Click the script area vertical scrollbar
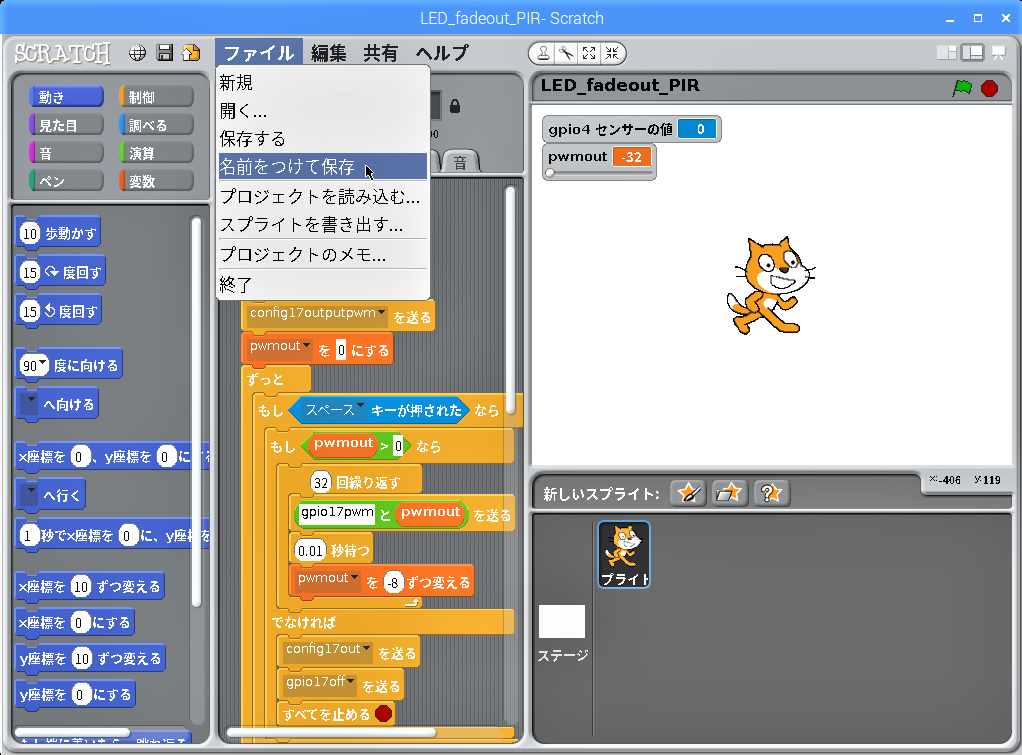 pos(510,300)
